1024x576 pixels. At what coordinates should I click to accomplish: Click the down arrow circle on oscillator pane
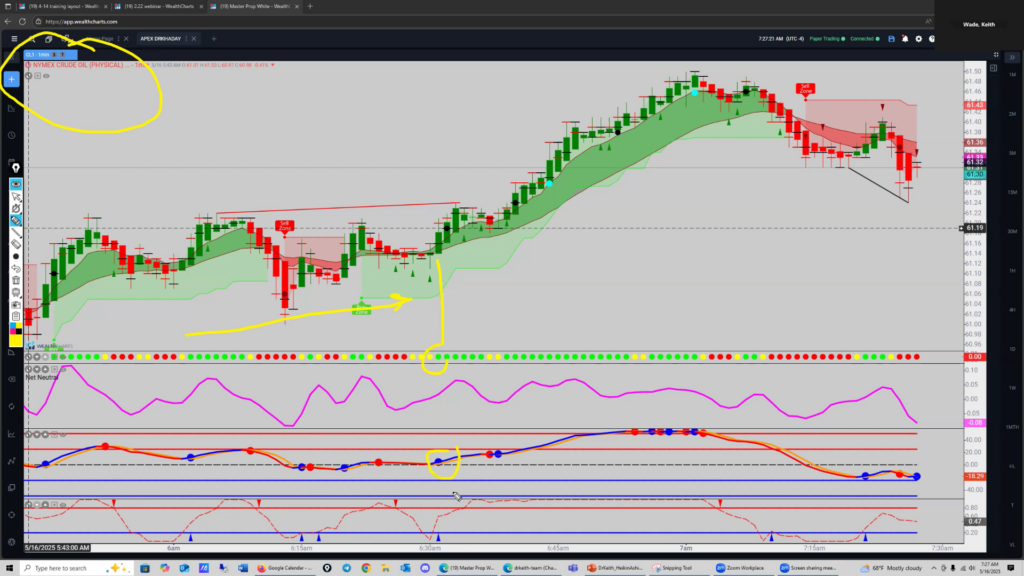(x=37, y=434)
